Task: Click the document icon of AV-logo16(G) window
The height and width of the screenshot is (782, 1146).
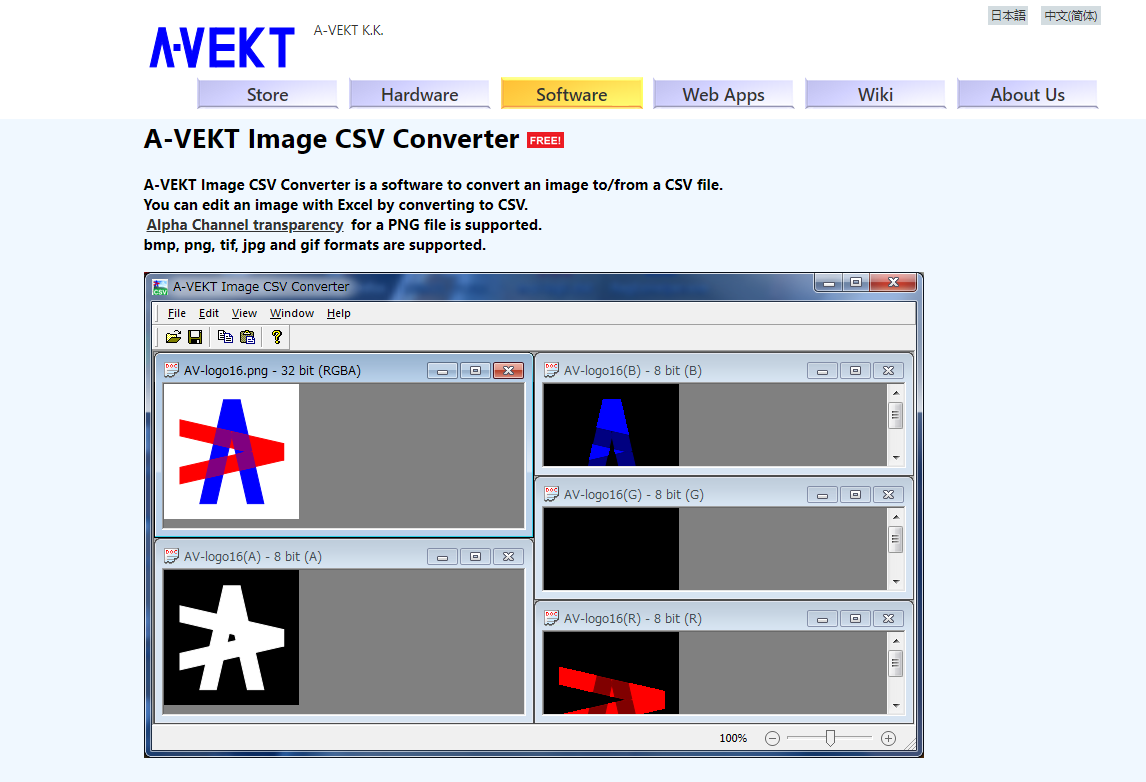Action: pyautogui.click(x=552, y=494)
